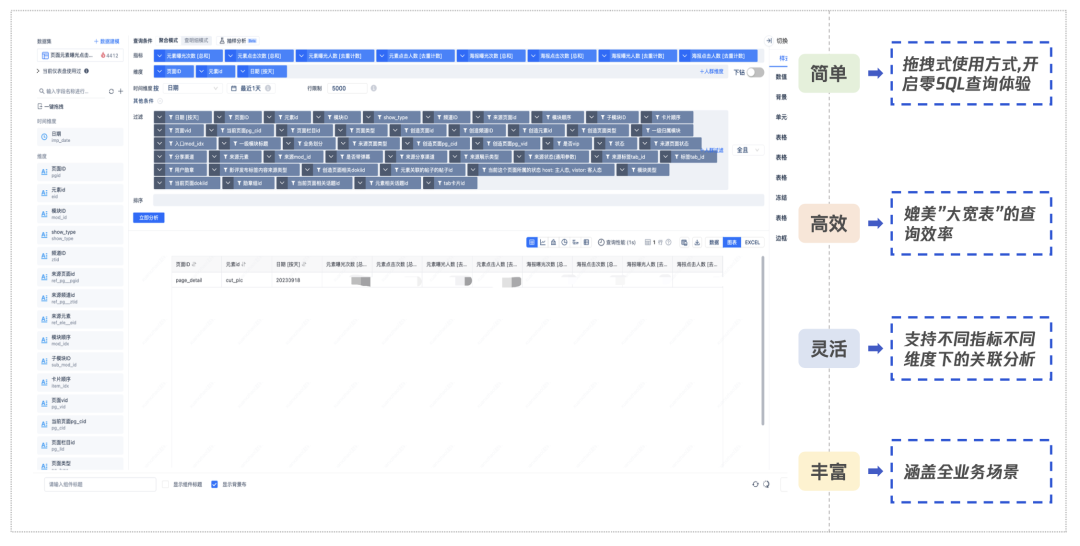Open the 最近1天 date range picker

click(251, 89)
